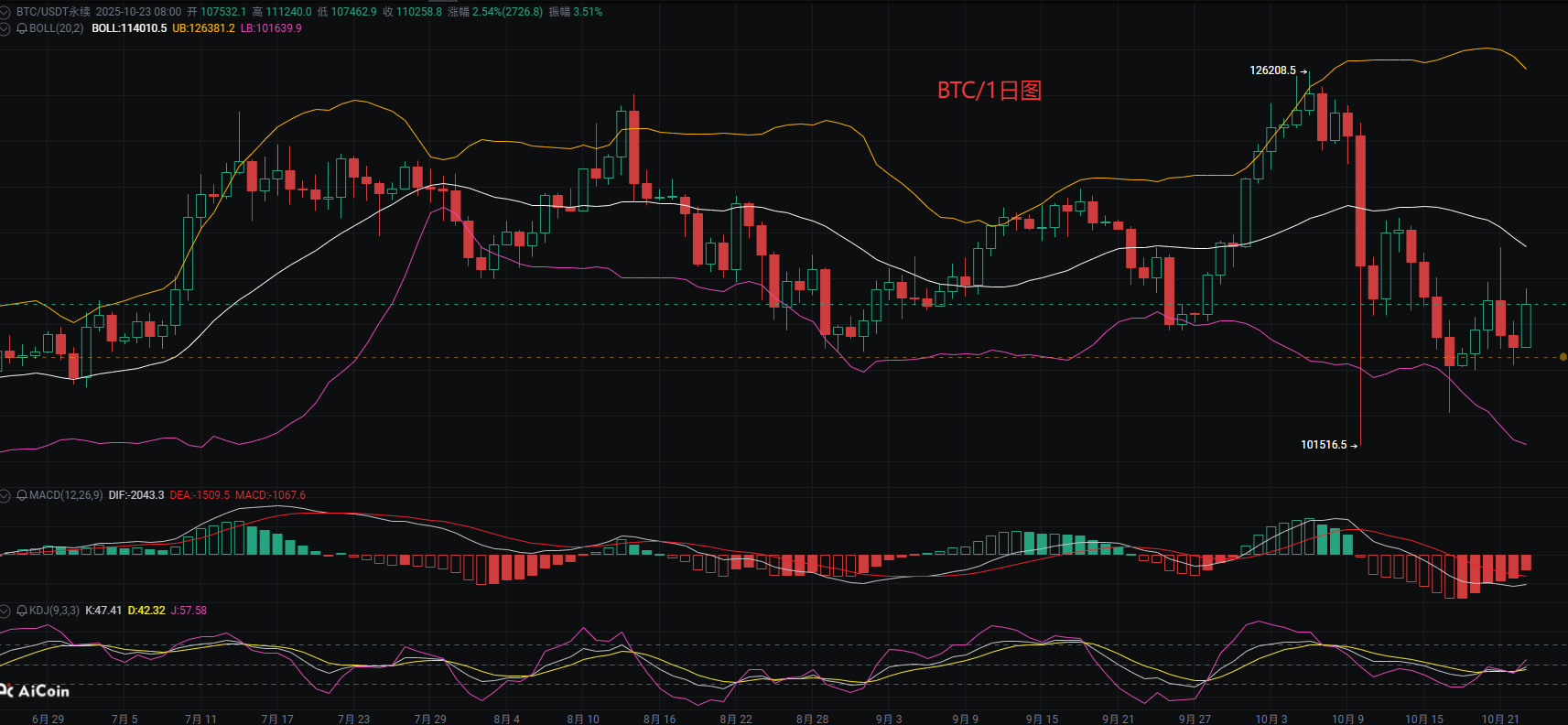Open the MACD(12,26,9) indicator settings label
The height and width of the screenshot is (725, 1568).
[66, 495]
